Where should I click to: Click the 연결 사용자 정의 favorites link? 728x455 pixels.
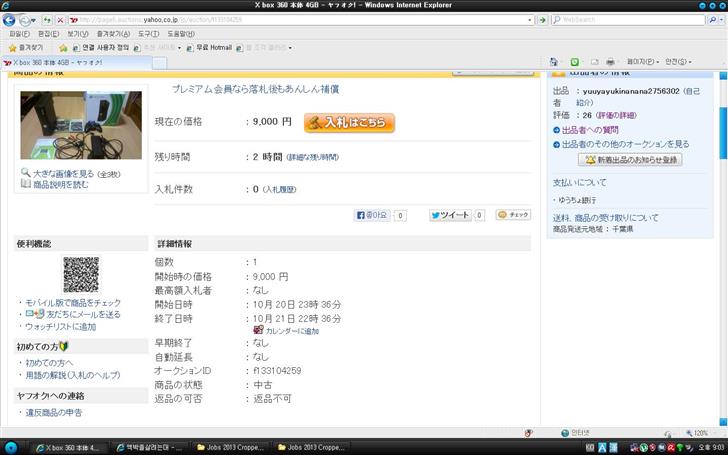pyautogui.click(x=101, y=48)
